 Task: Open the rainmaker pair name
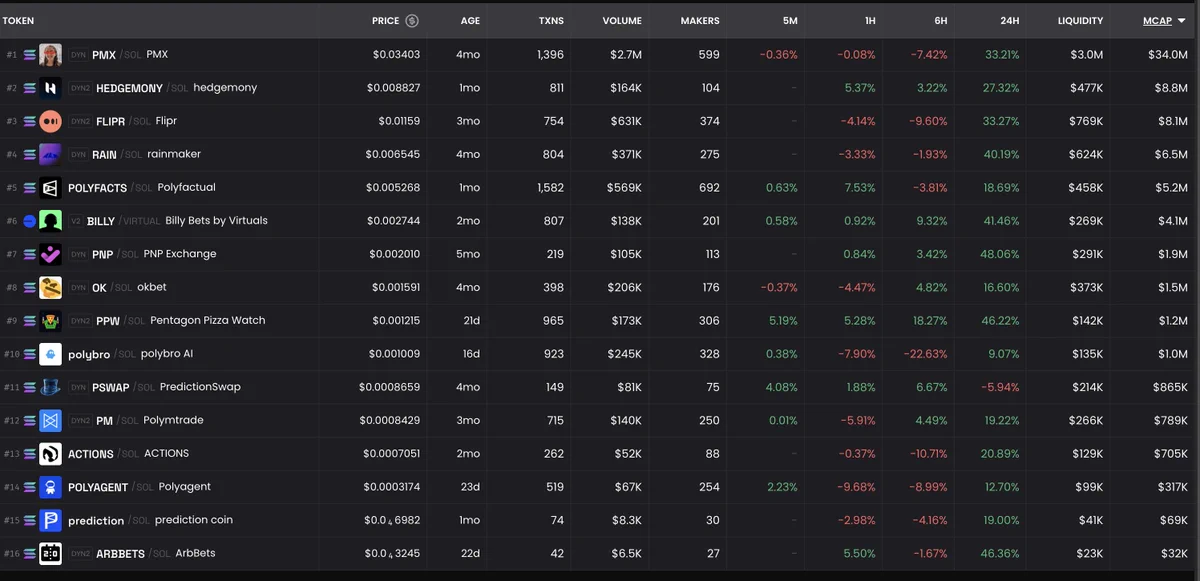coord(174,155)
